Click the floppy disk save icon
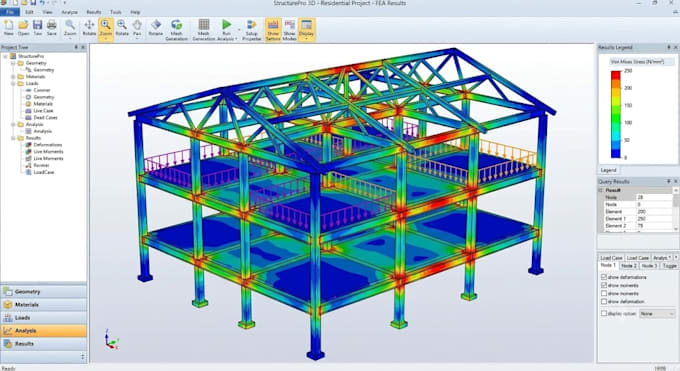 [x=38, y=25]
